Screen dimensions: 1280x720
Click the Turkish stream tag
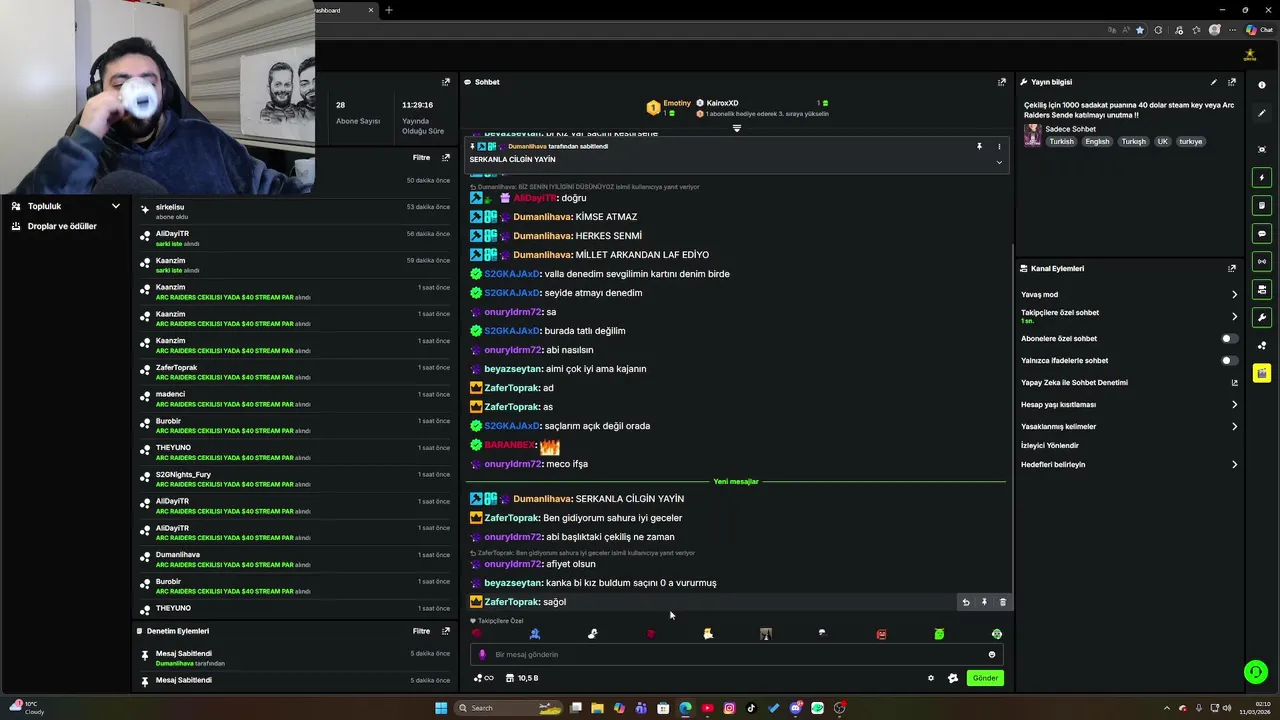pos(1061,141)
